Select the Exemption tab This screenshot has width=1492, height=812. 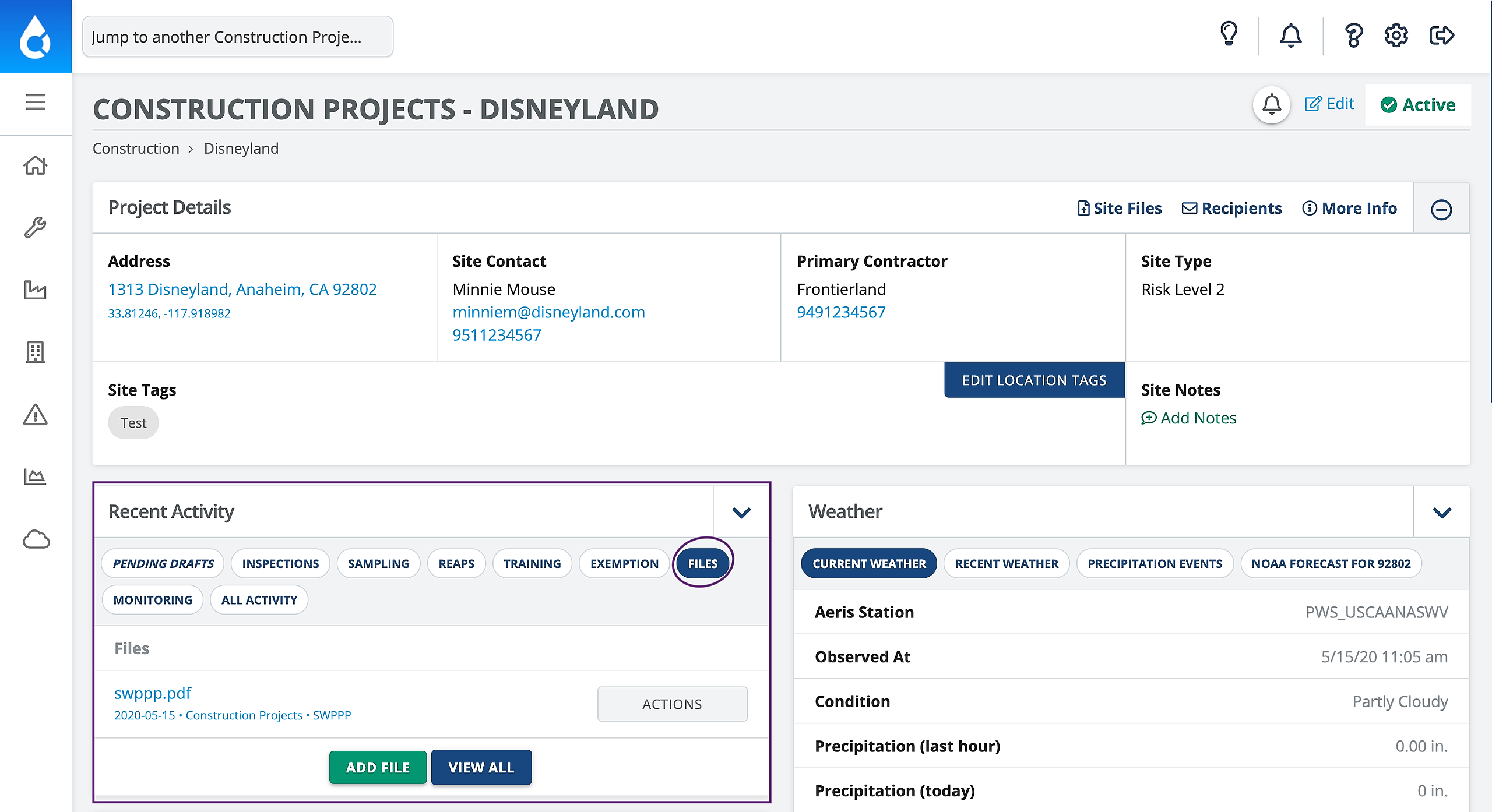624,563
